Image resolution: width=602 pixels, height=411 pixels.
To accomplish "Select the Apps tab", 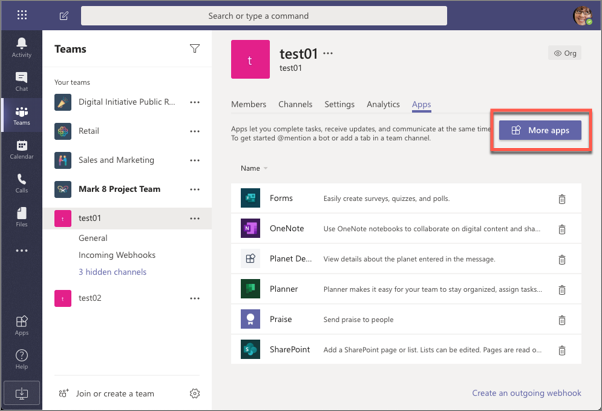I will click(x=421, y=104).
